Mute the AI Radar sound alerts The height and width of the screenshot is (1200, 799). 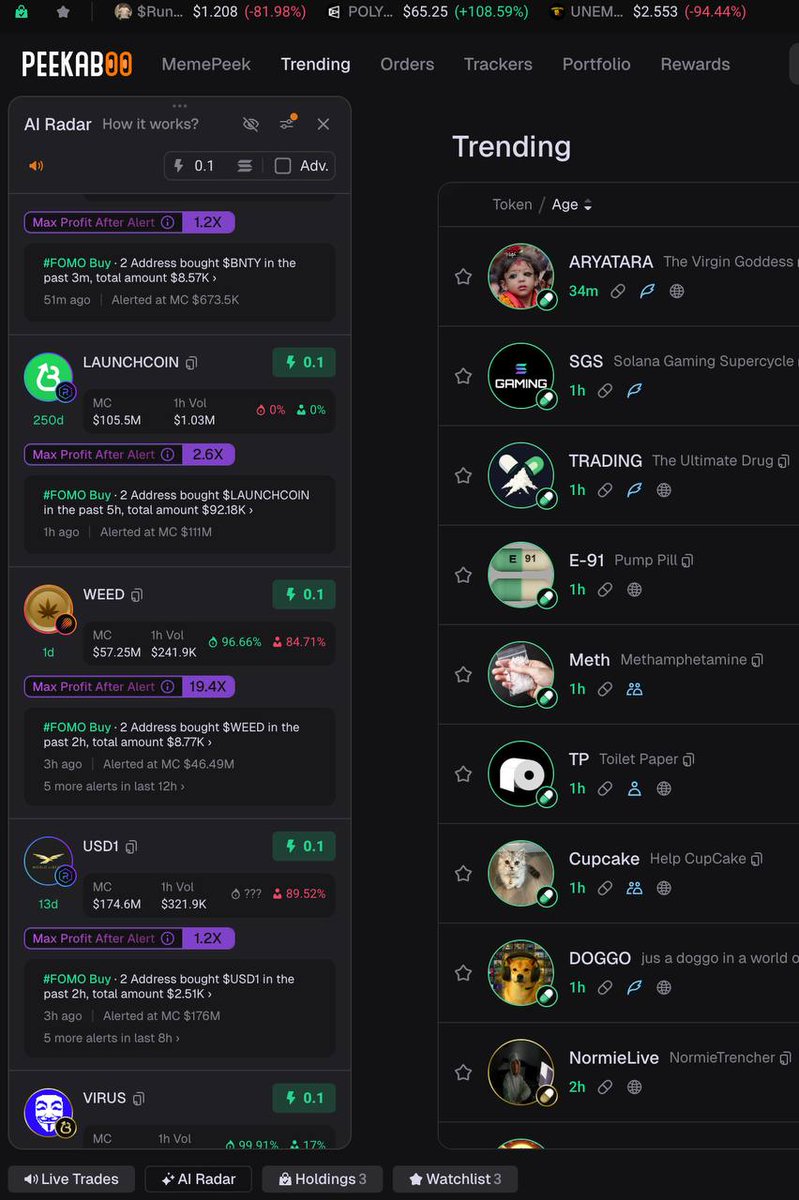pos(37,166)
